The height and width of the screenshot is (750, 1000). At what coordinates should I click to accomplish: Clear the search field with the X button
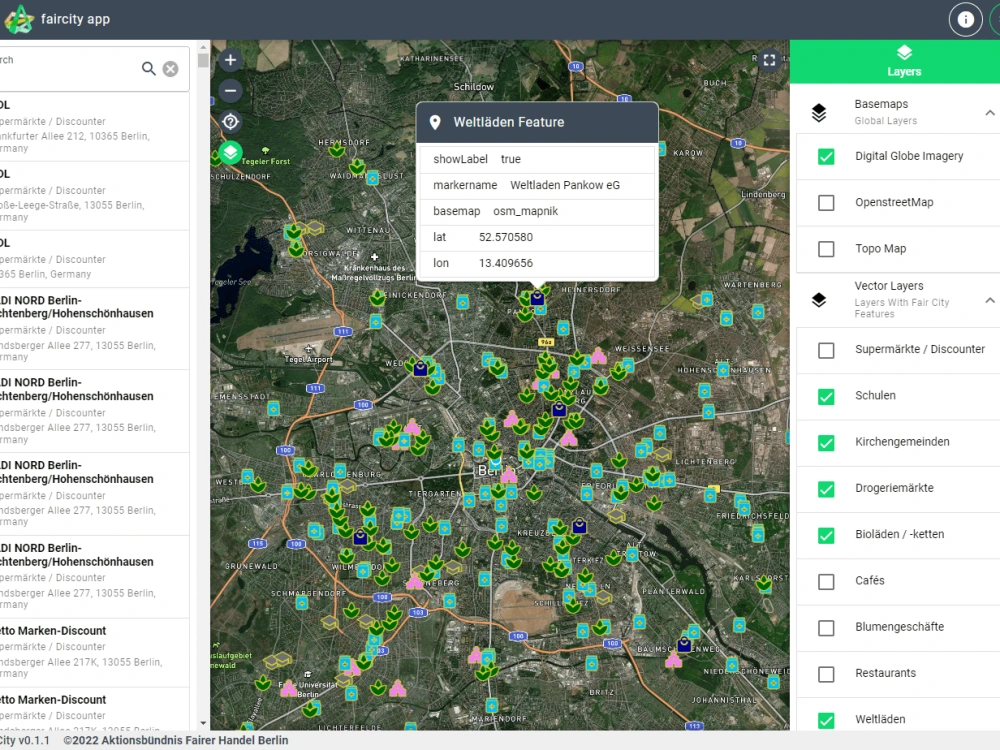(x=168, y=68)
